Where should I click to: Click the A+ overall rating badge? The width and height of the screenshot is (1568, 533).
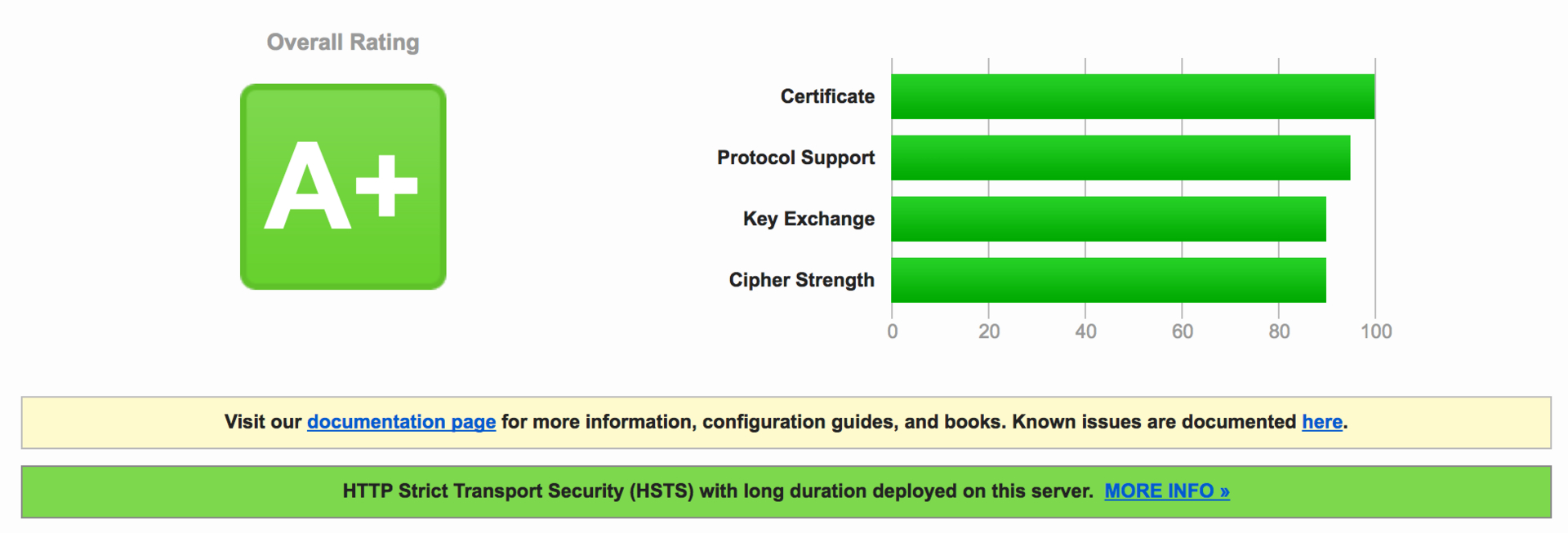click(343, 187)
